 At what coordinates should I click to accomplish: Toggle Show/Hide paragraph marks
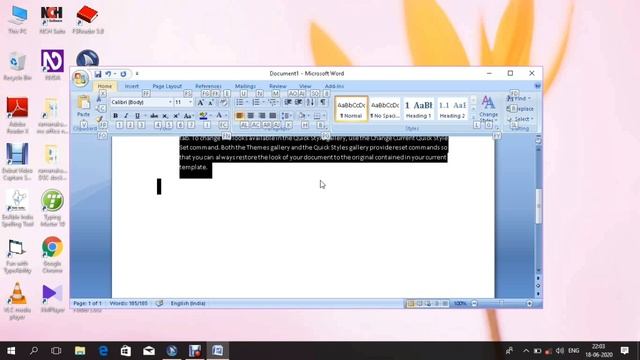coord(323,102)
